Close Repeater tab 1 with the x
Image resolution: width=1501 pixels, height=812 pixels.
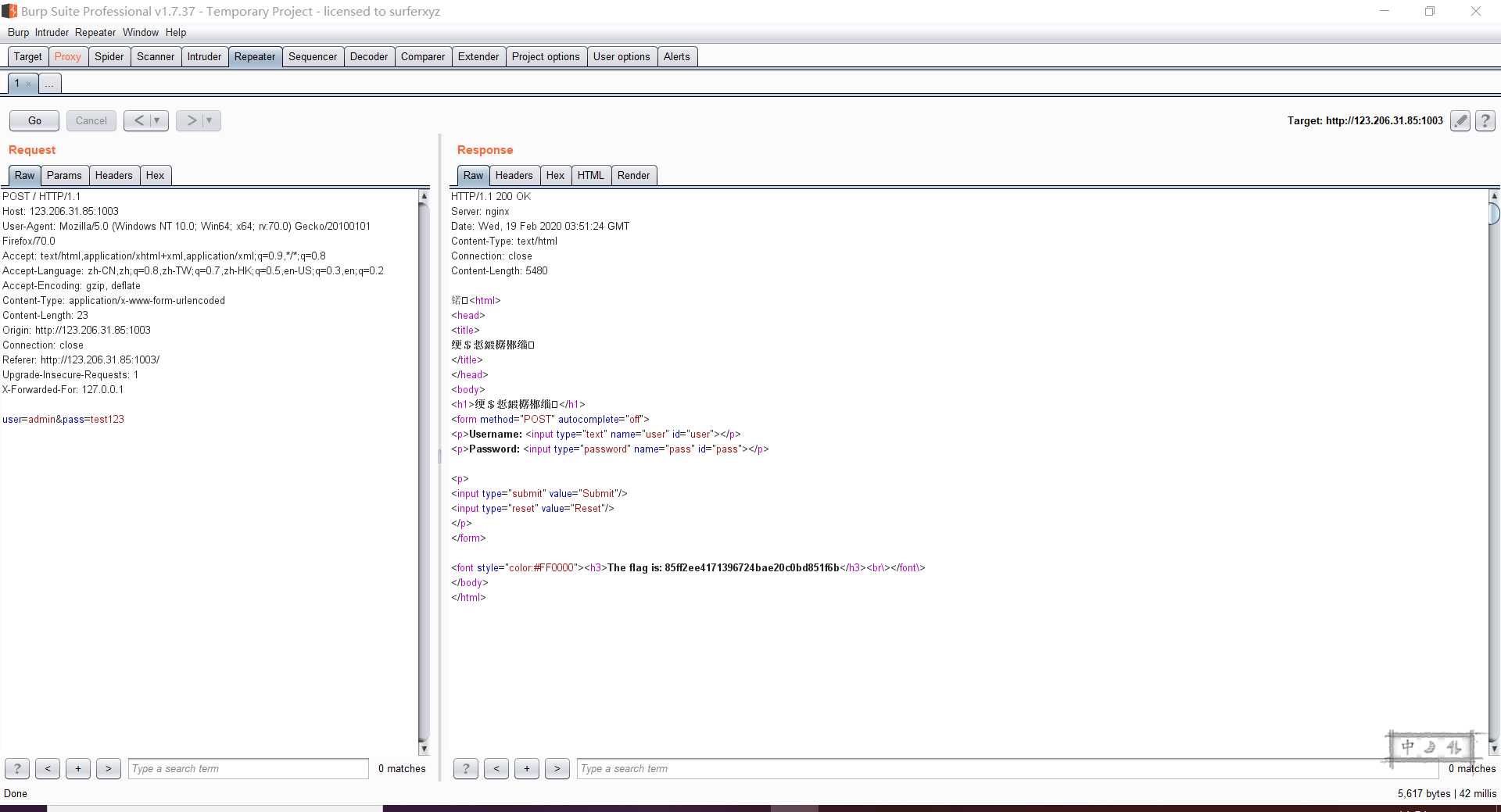pyautogui.click(x=29, y=84)
